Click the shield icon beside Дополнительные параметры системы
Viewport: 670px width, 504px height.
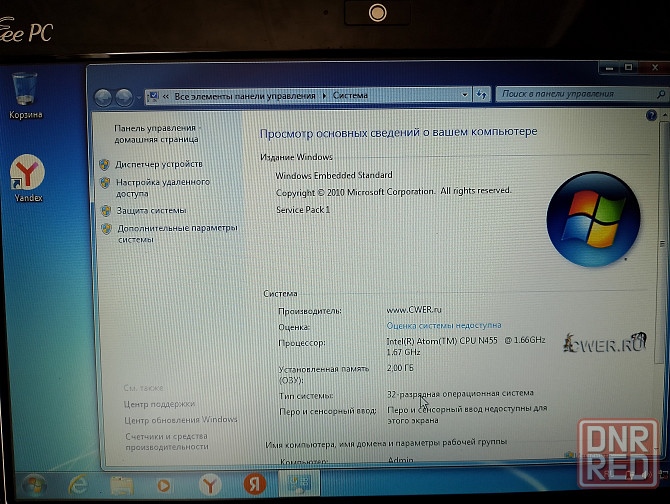[107, 229]
